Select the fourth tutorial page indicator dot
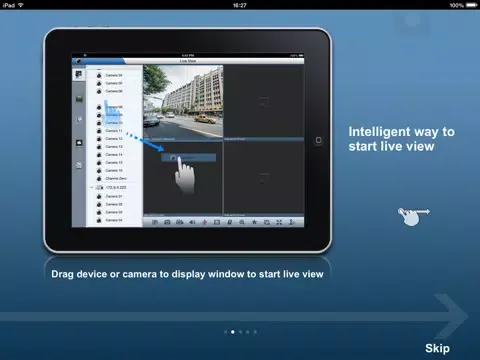 pyautogui.click(x=248, y=332)
